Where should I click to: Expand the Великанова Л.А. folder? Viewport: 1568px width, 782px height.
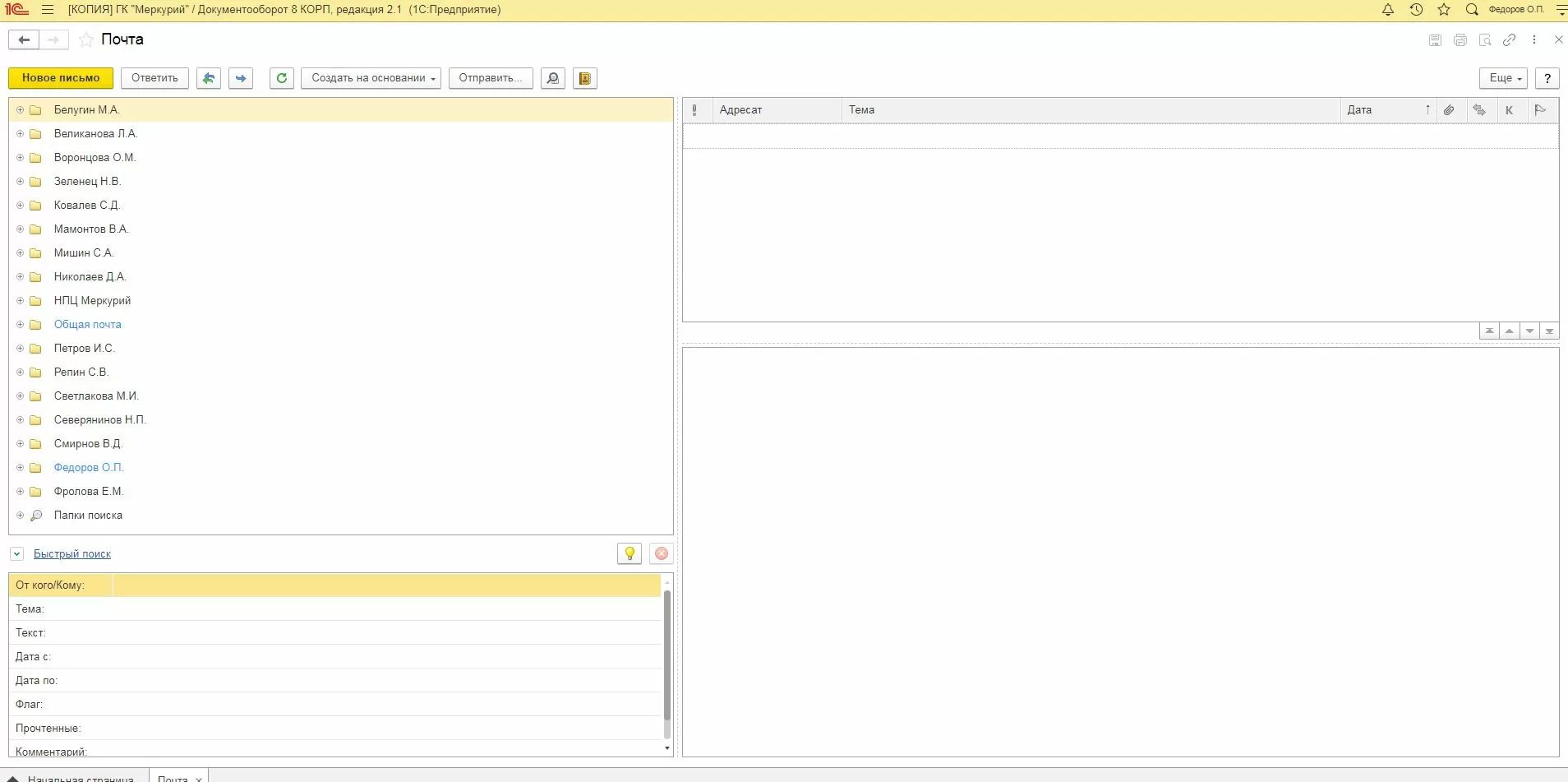pyautogui.click(x=21, y=134)
